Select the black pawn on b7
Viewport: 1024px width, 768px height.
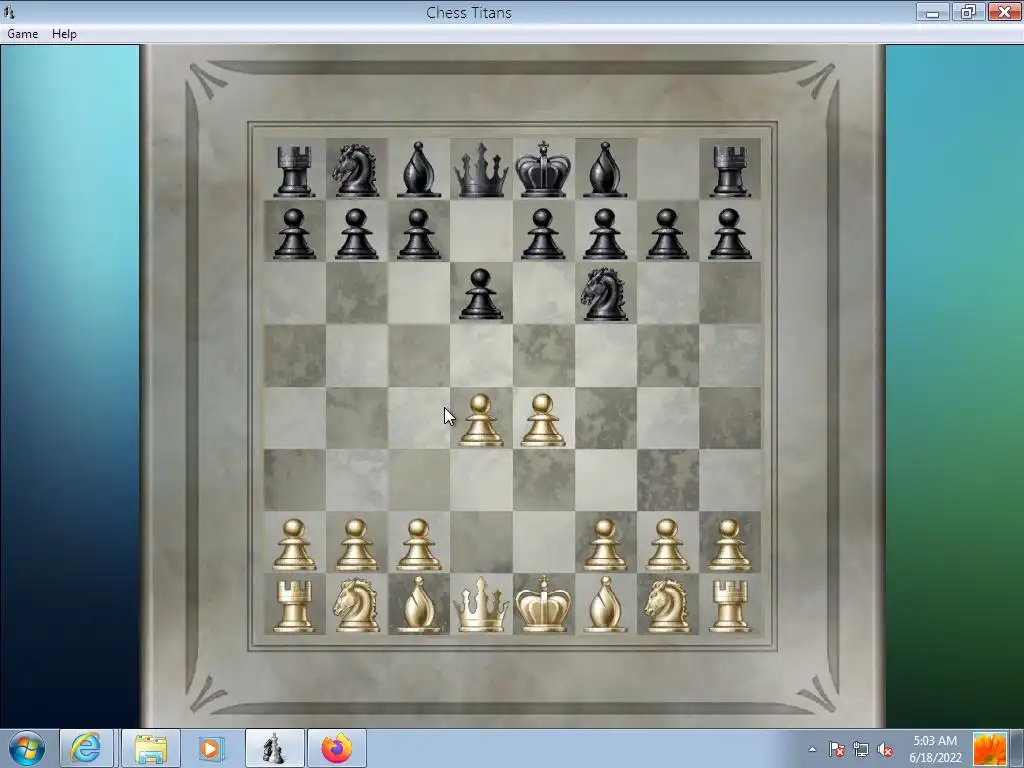pyautogui.click(x=356, y=234)
